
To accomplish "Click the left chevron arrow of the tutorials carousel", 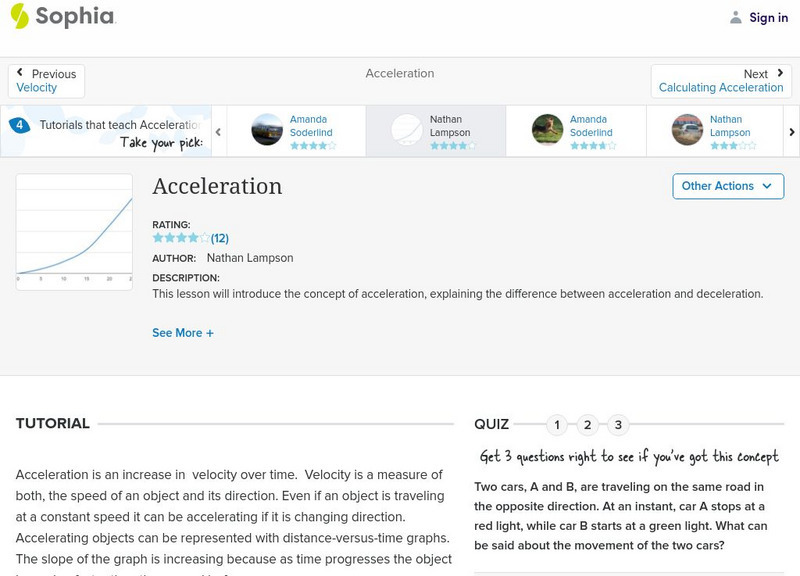I will 218,131.
